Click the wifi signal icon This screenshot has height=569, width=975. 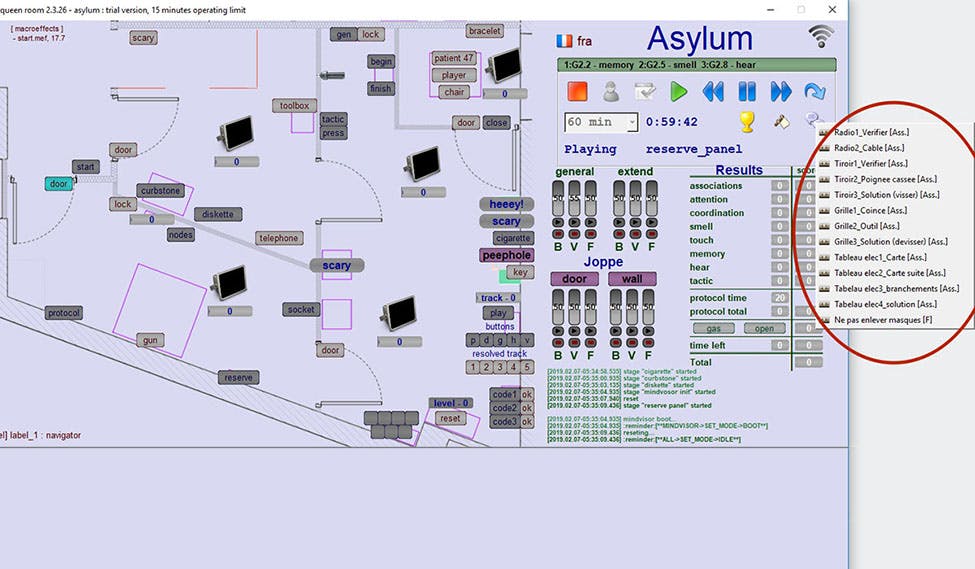822,36
